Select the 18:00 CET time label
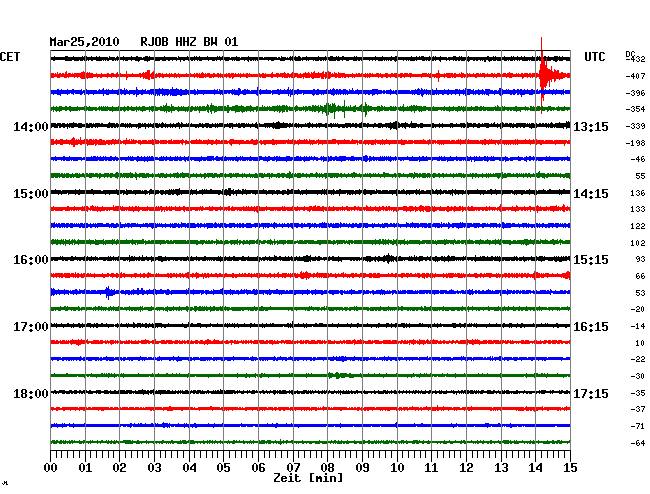 pyautogui.click(x=31, y=393)
